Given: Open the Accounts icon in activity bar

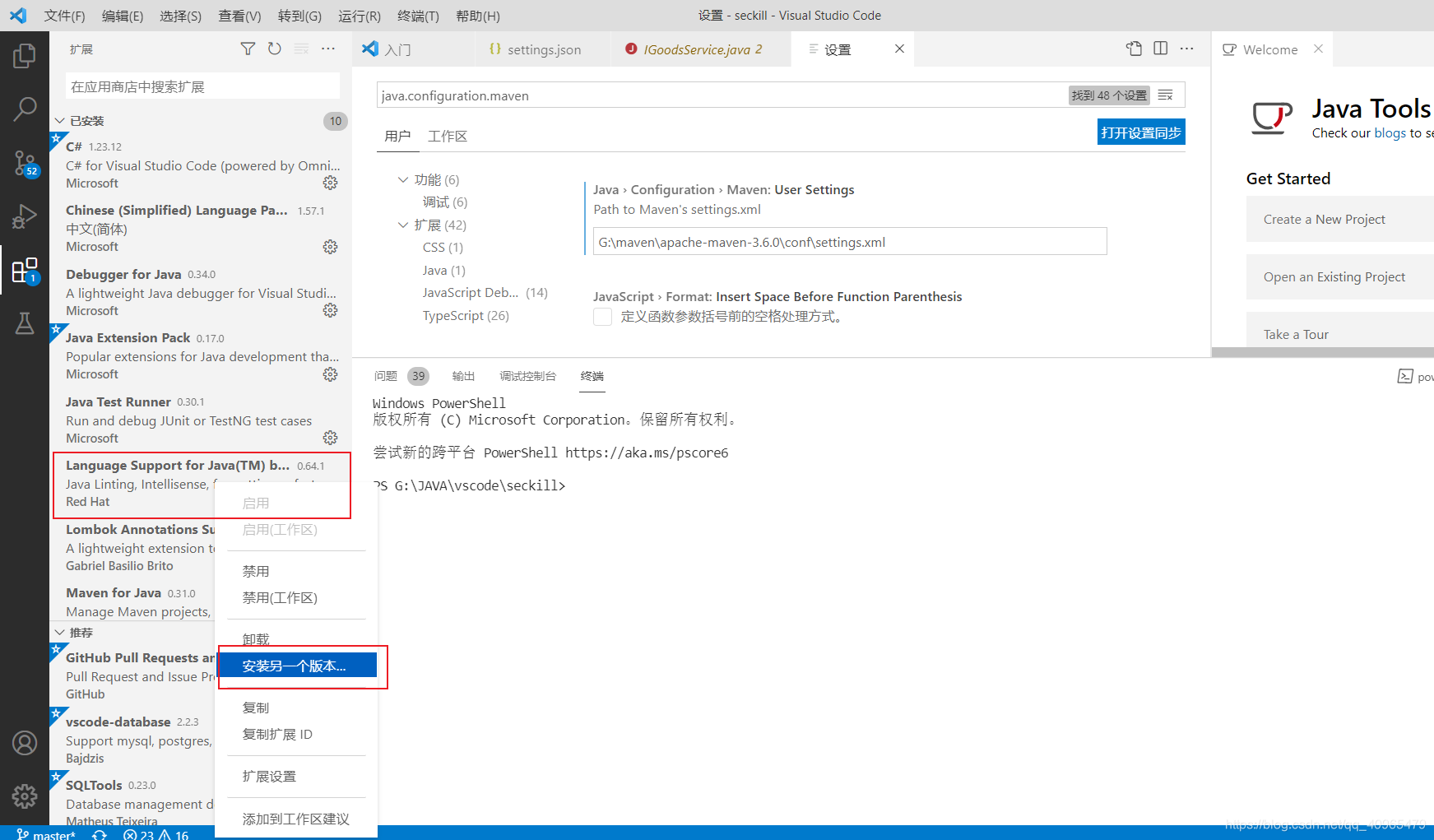Looking at the screenshot, I should [25, 743].
